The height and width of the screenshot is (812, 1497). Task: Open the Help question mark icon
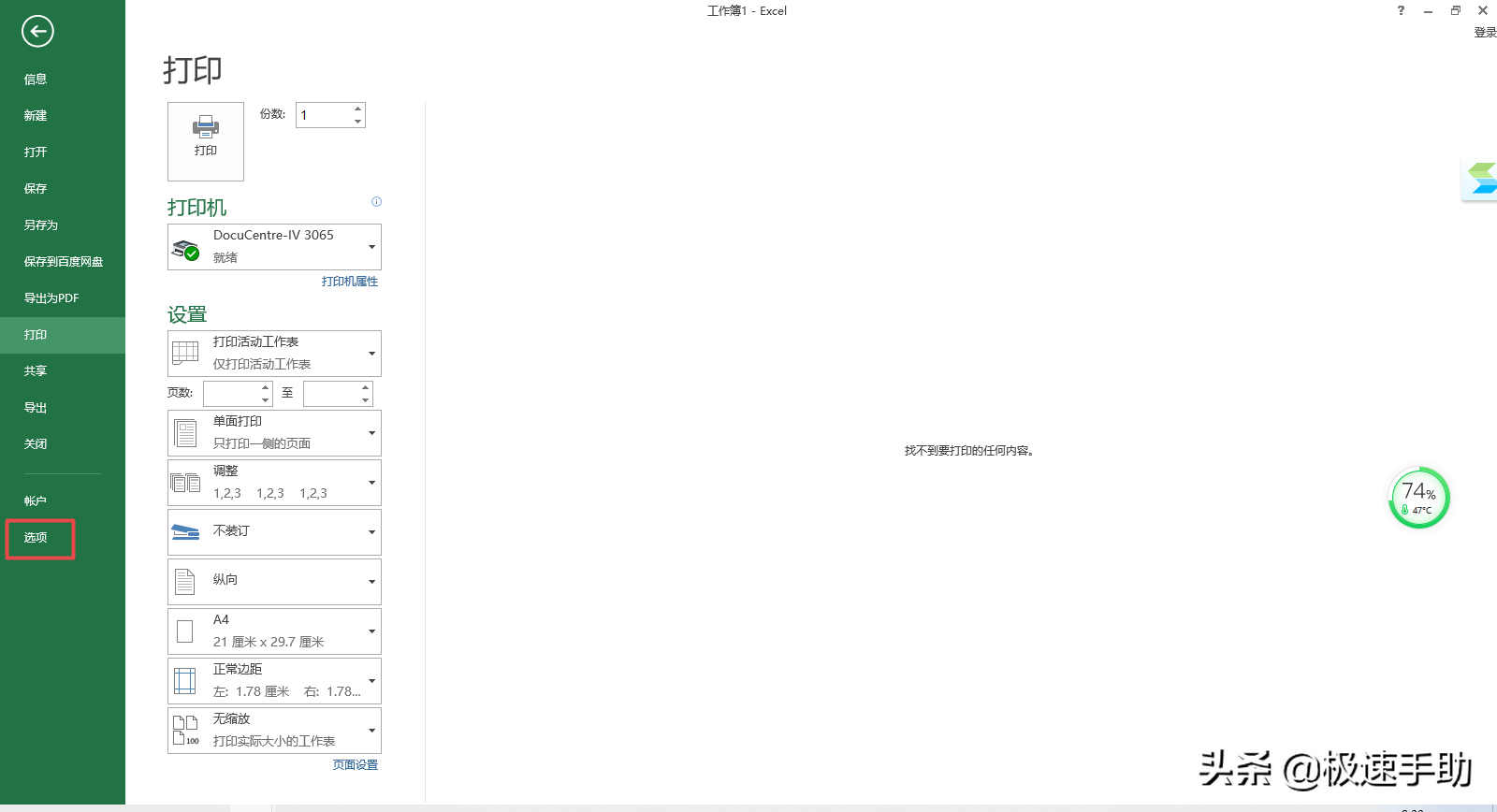tap(1401, 10)
